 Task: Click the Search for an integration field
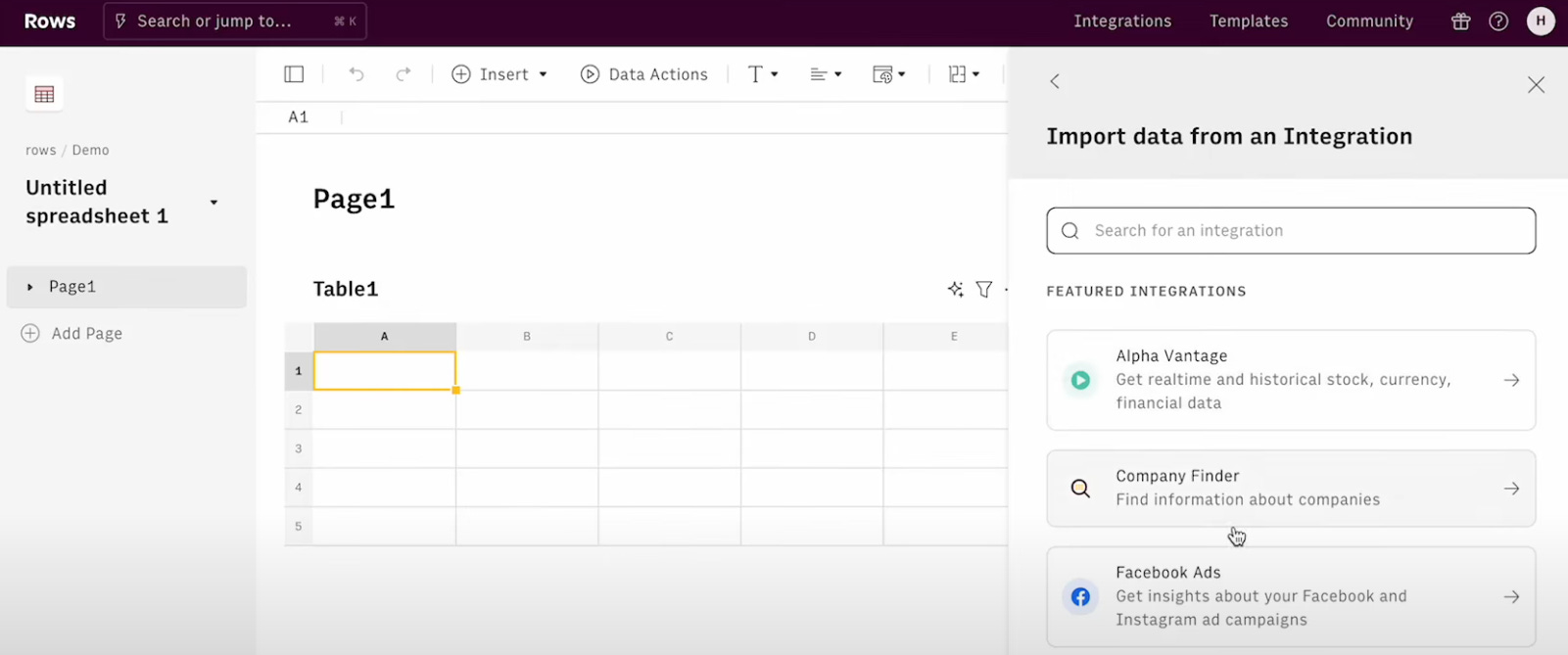point(1291,231)
